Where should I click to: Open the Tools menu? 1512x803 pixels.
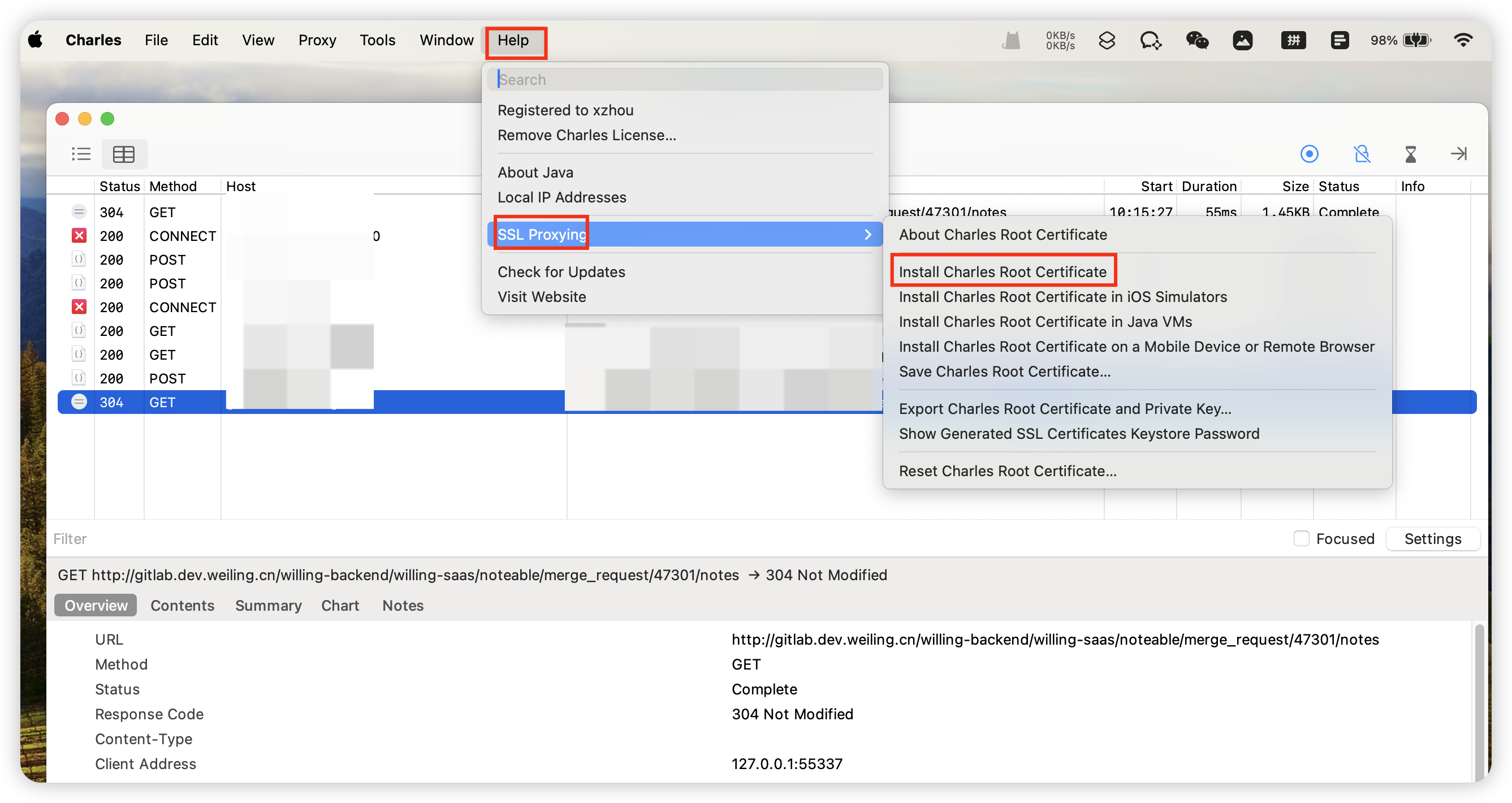point(377,40)
